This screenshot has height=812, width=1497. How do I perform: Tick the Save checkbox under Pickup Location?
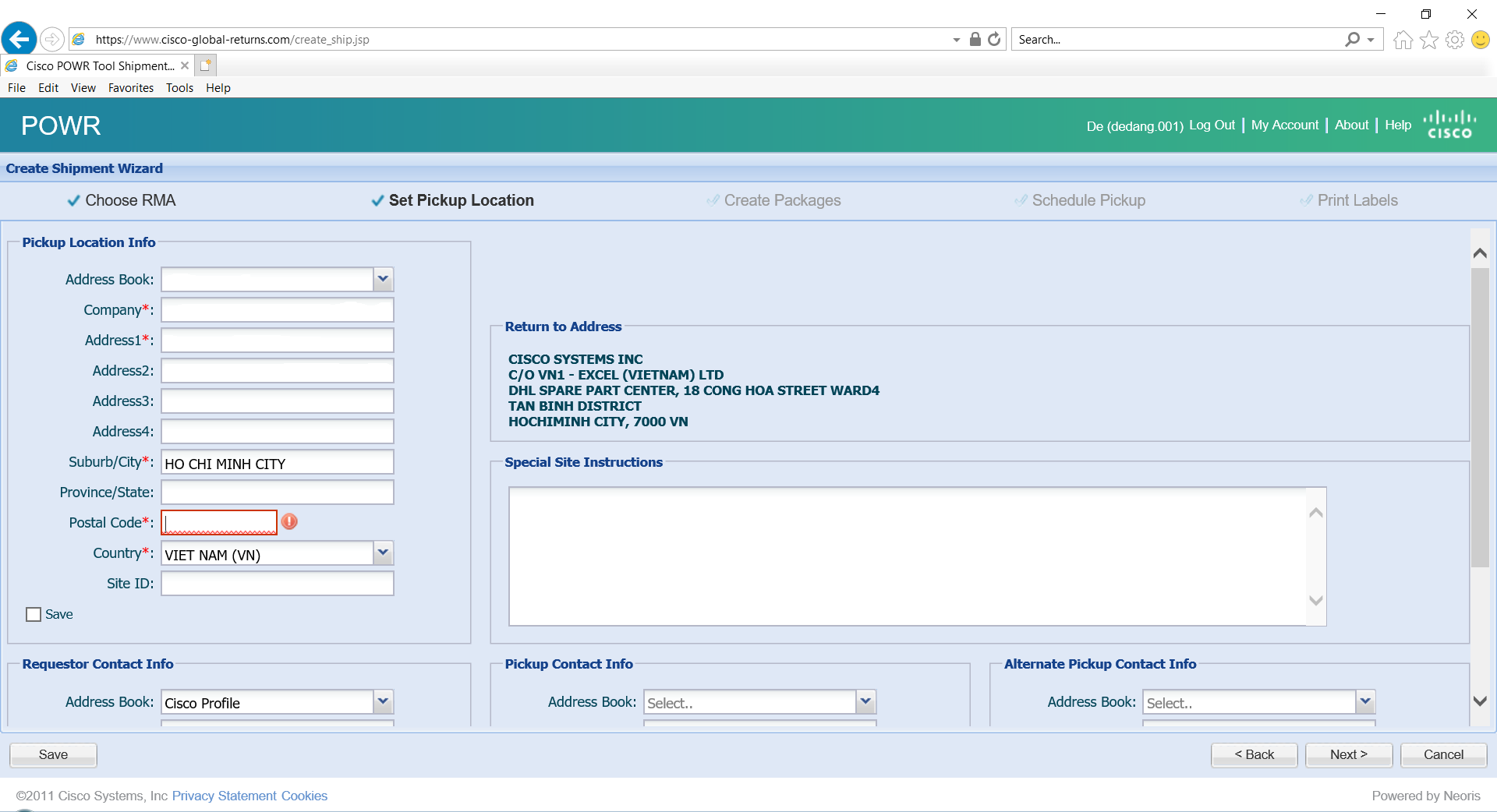[x=34, y=614]
